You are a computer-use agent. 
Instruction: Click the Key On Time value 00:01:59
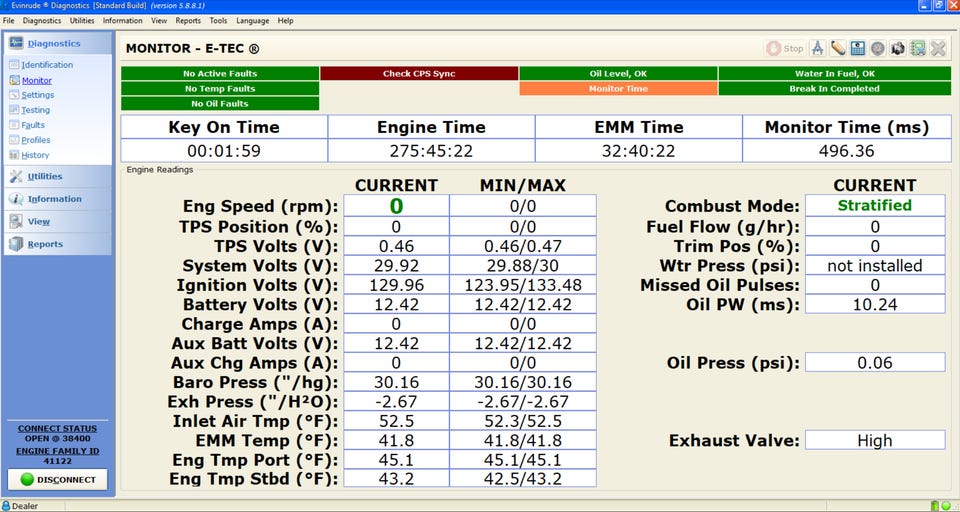point(224,151)
